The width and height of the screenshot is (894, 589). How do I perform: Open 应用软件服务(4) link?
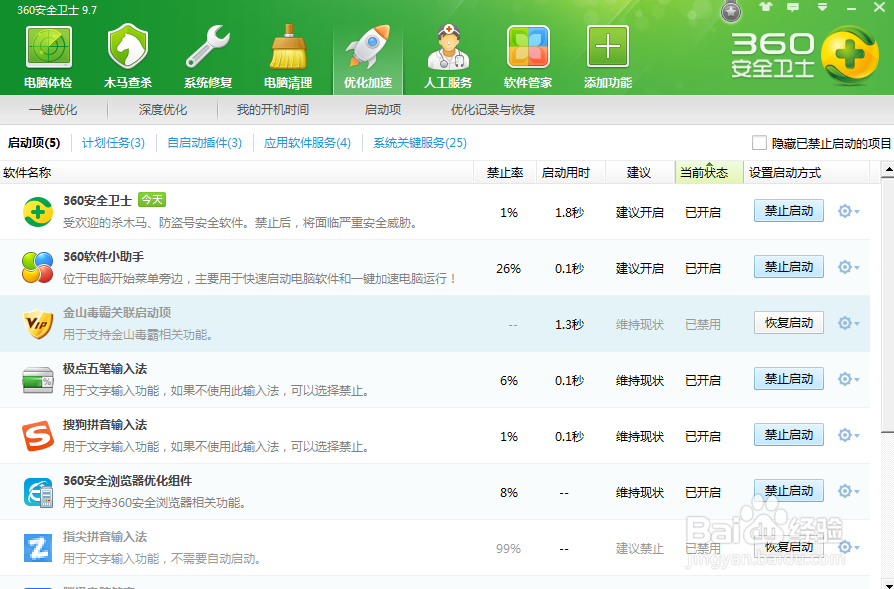pos(307,143)
